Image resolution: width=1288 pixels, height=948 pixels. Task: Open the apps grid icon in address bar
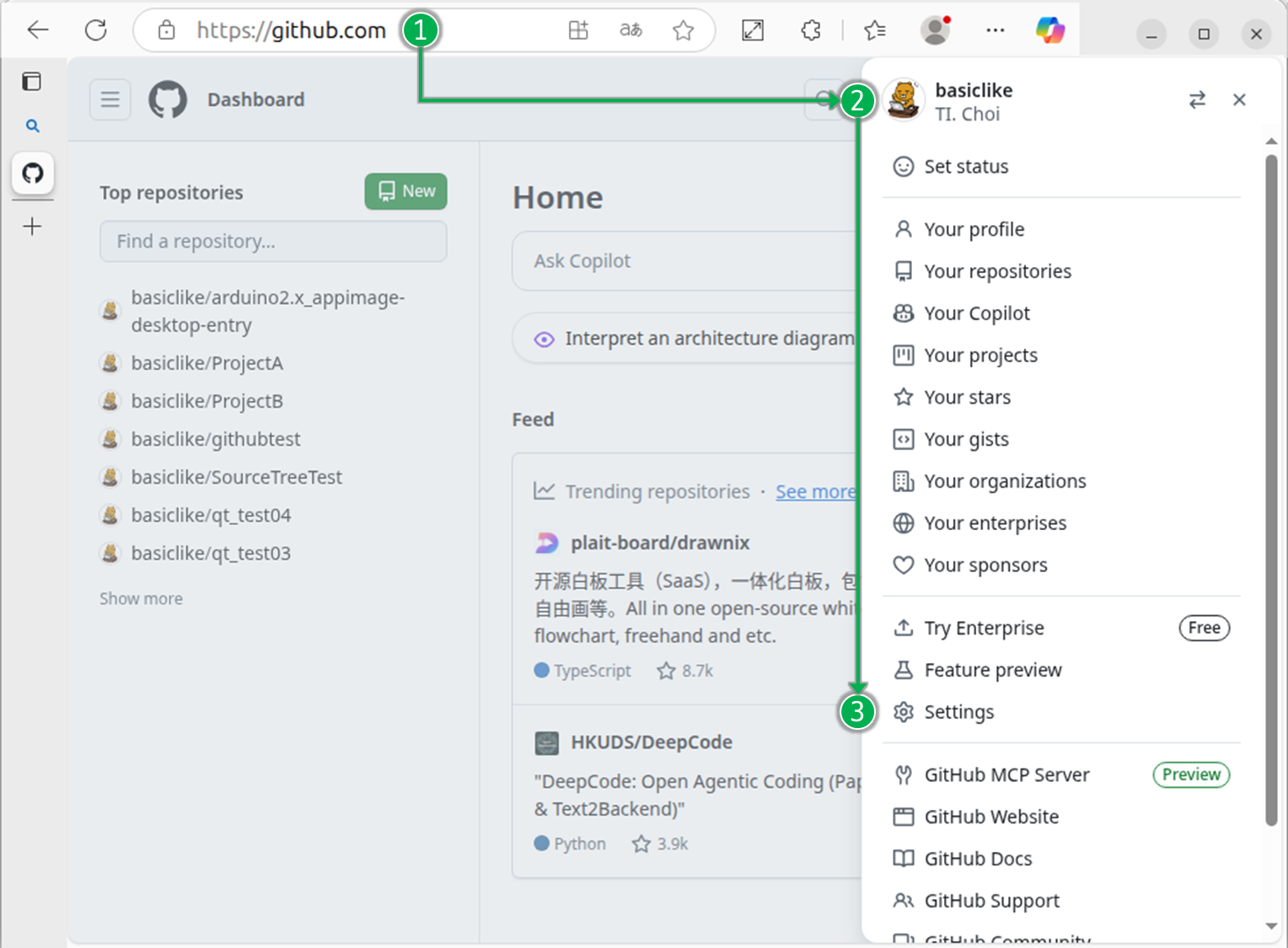point(578,30)
